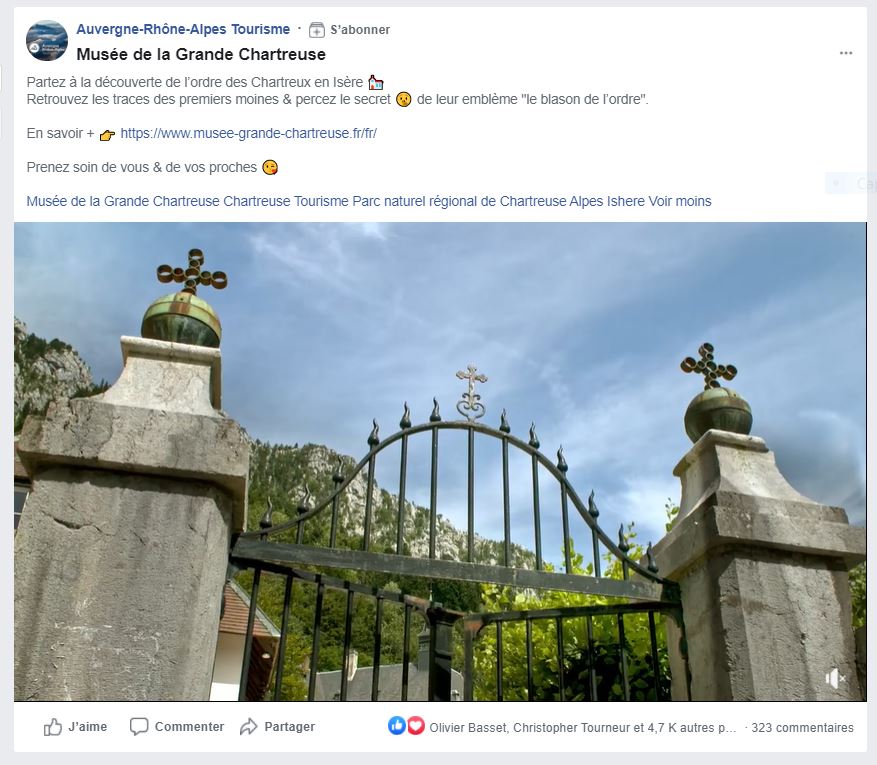
Task: Click the Commenter speech bubble icon
Action: coord(139,726)
